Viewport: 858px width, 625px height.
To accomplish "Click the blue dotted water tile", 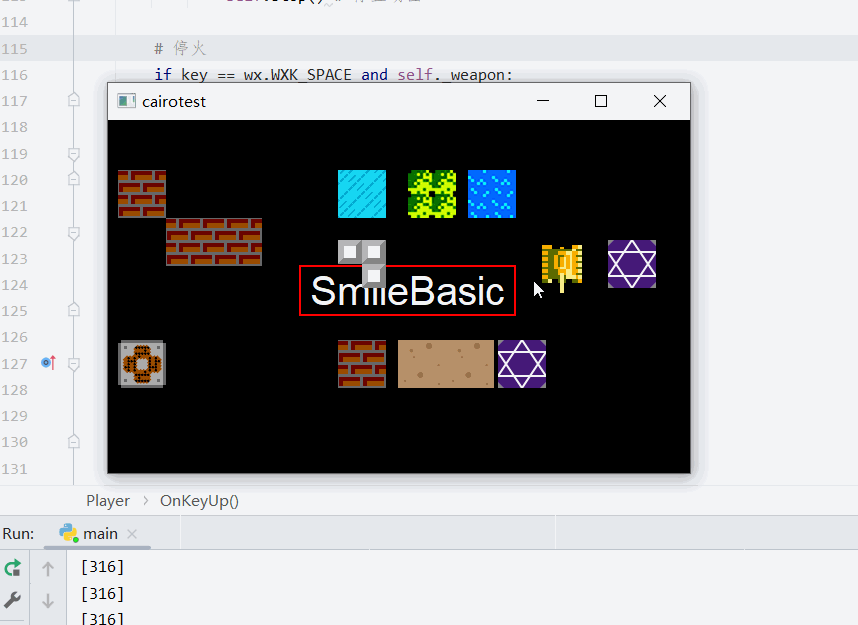I will (x=492, y=194).
